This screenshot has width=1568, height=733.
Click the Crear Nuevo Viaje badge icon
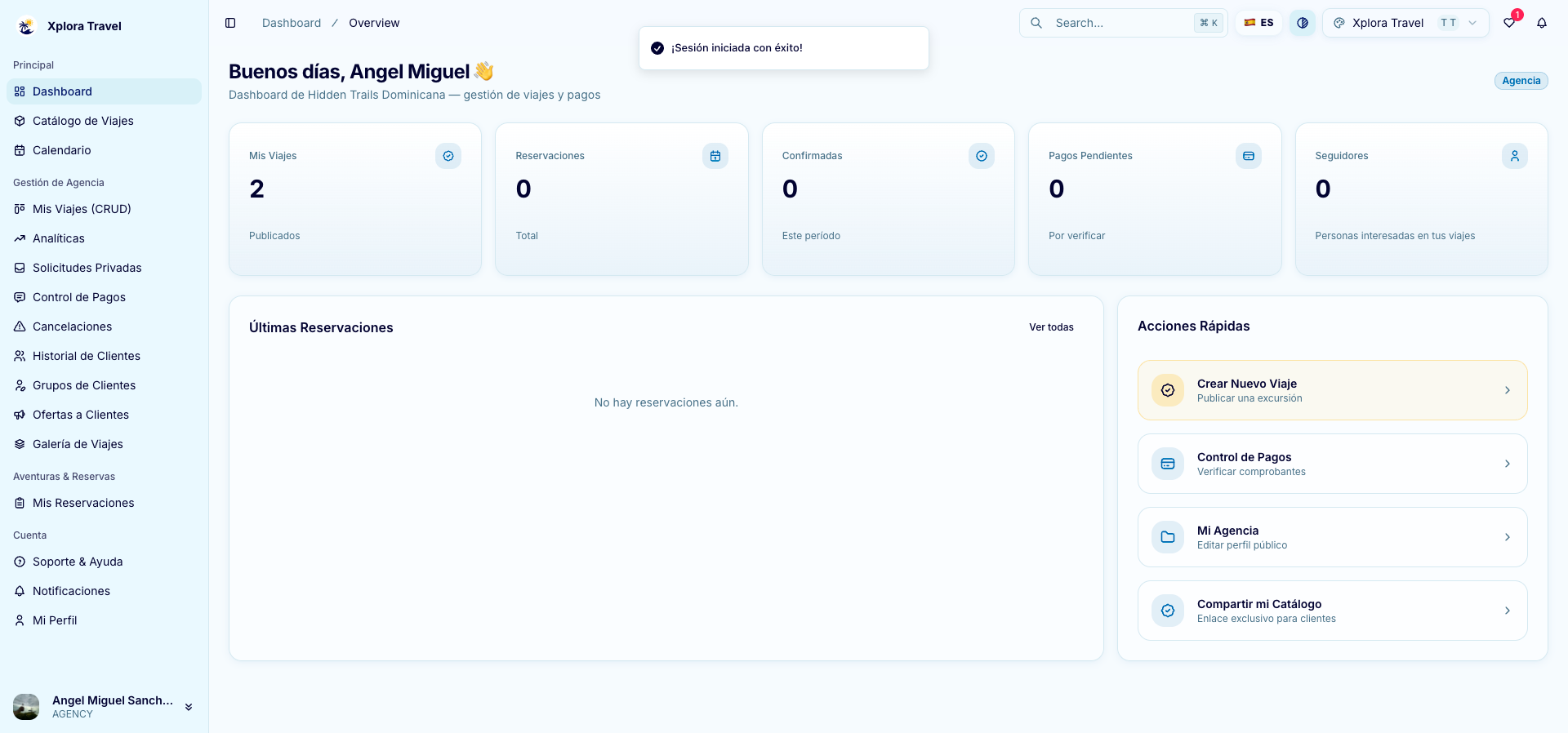click(1168, 390)
